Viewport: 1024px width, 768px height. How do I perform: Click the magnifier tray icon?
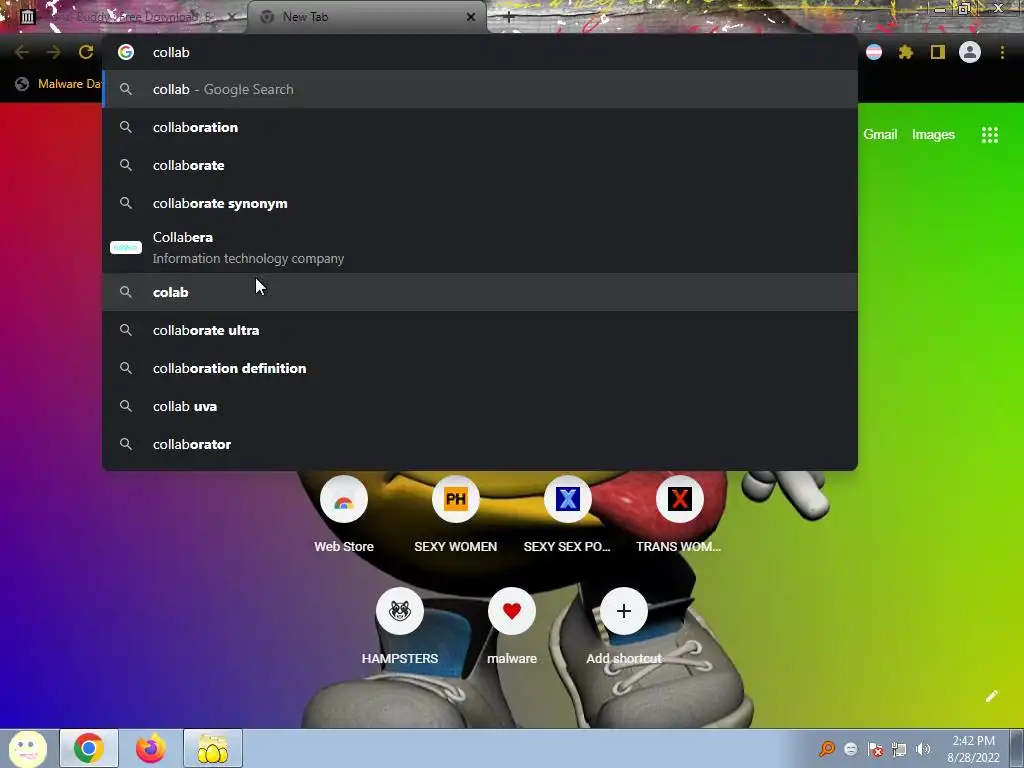[827, 749]
